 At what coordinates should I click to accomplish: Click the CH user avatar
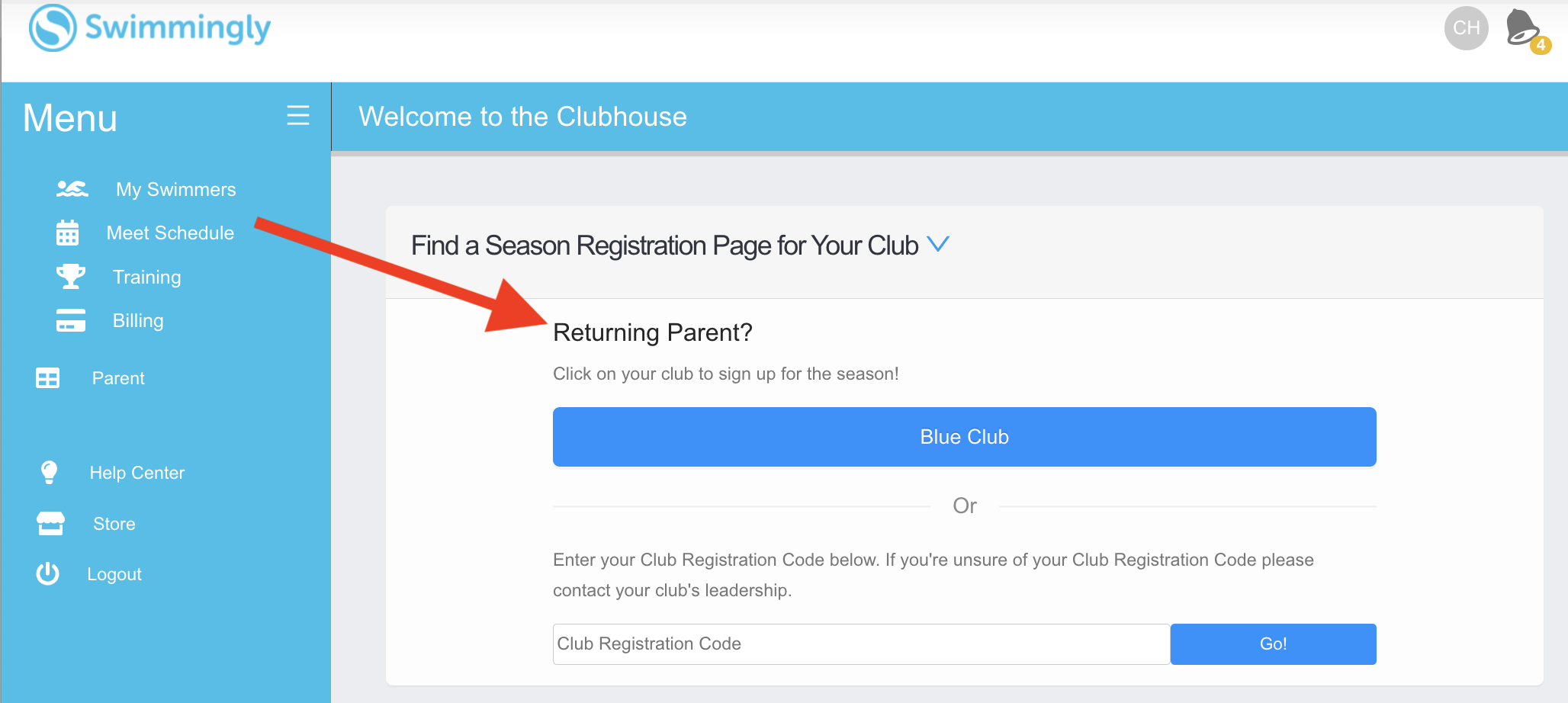click(x=1466, y=28)
